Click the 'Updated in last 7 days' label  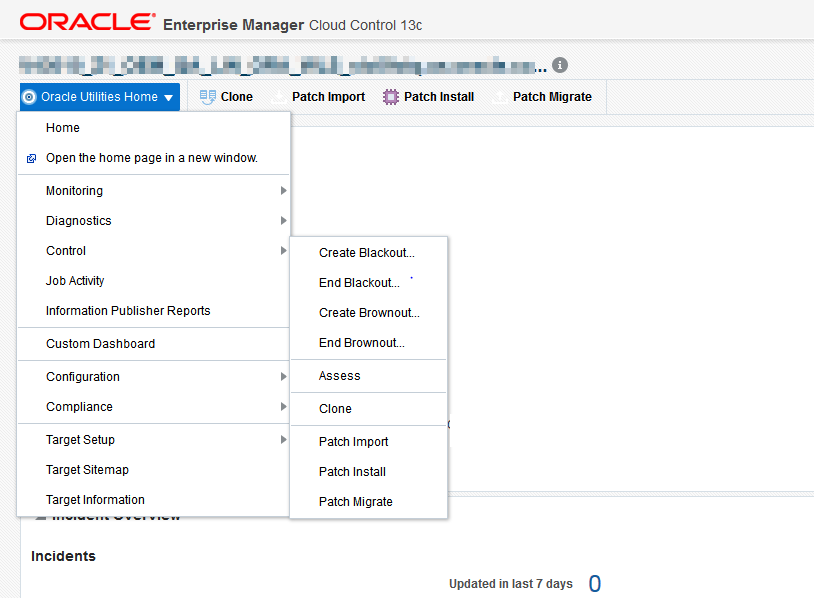(x=511, y=584)
